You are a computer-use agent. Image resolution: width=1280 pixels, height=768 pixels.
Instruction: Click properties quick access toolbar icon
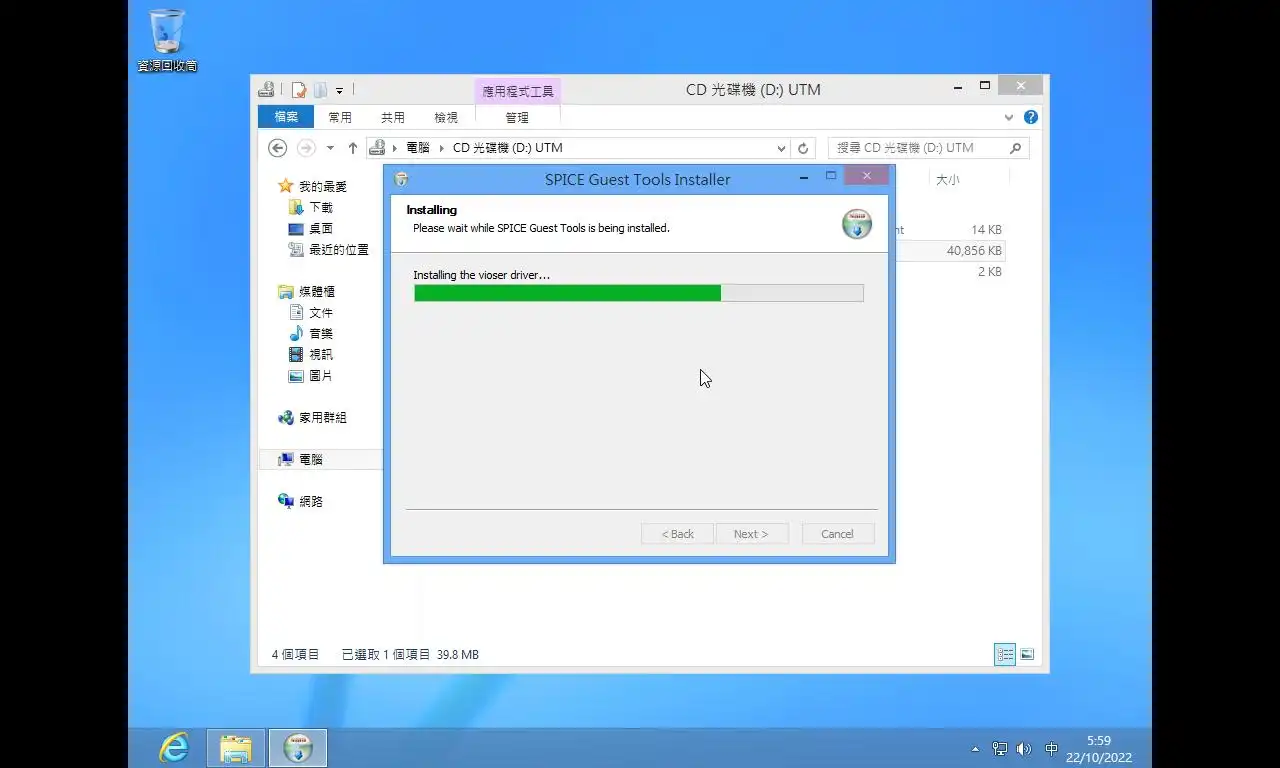pos(298,90)
